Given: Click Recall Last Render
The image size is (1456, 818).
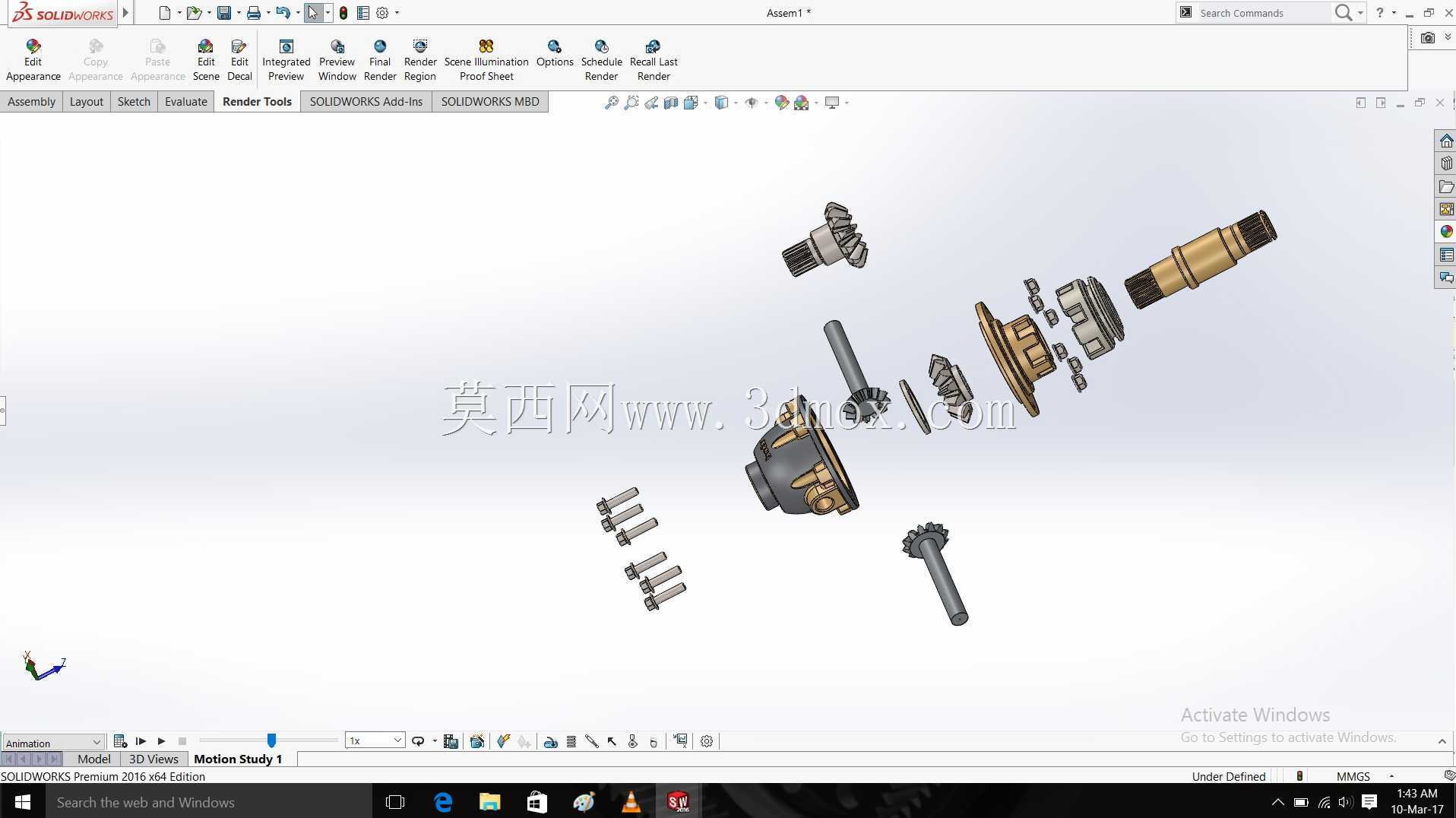Looking at the screenshot, I should tap(654, 60).
